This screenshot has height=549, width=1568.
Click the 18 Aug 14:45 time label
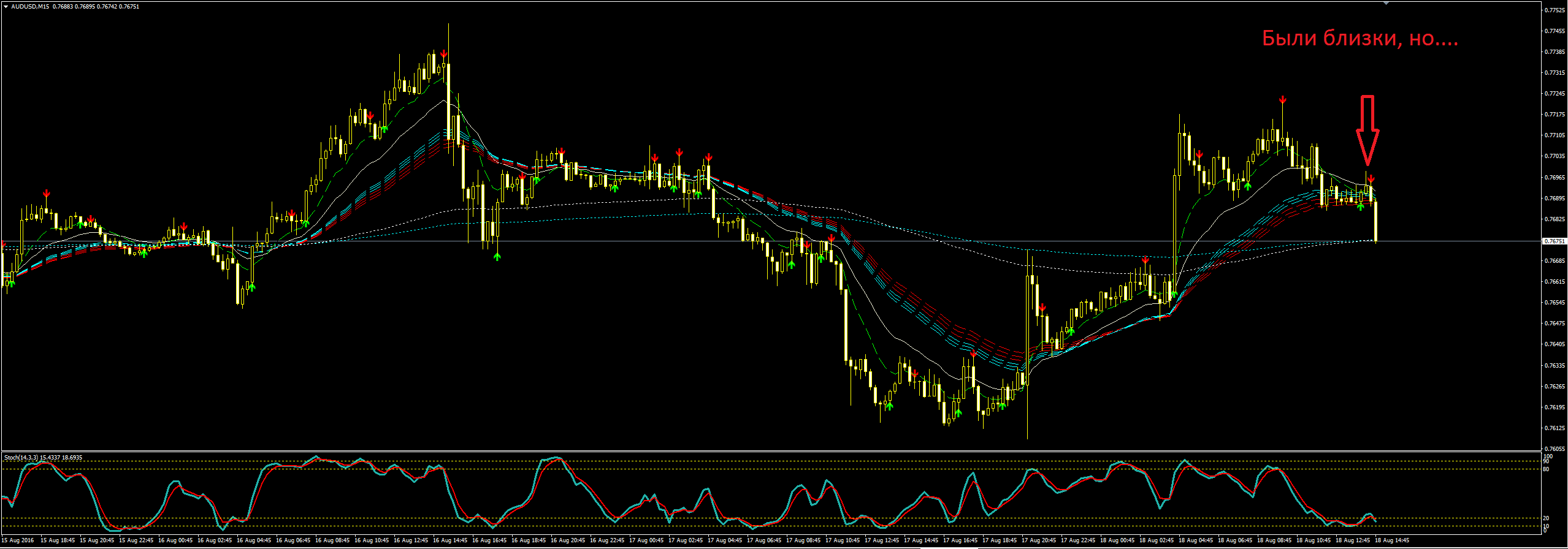[1392, 540]
